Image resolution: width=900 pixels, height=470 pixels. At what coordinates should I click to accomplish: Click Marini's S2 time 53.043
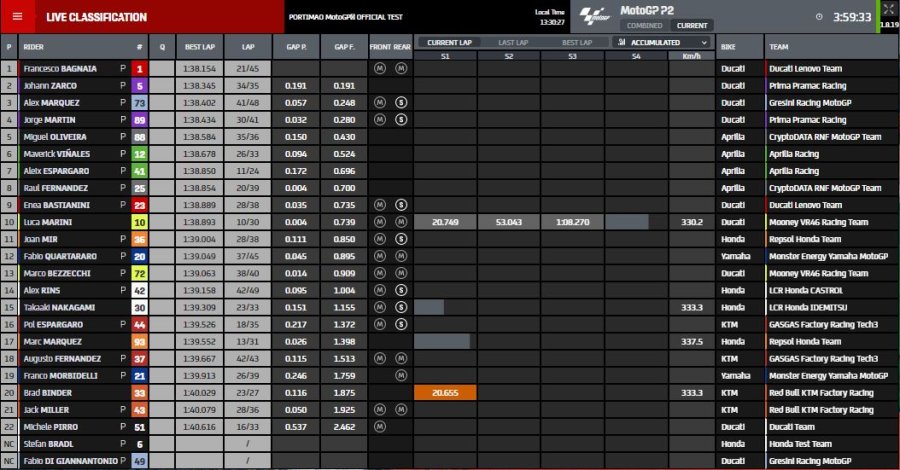click(509, 222)
